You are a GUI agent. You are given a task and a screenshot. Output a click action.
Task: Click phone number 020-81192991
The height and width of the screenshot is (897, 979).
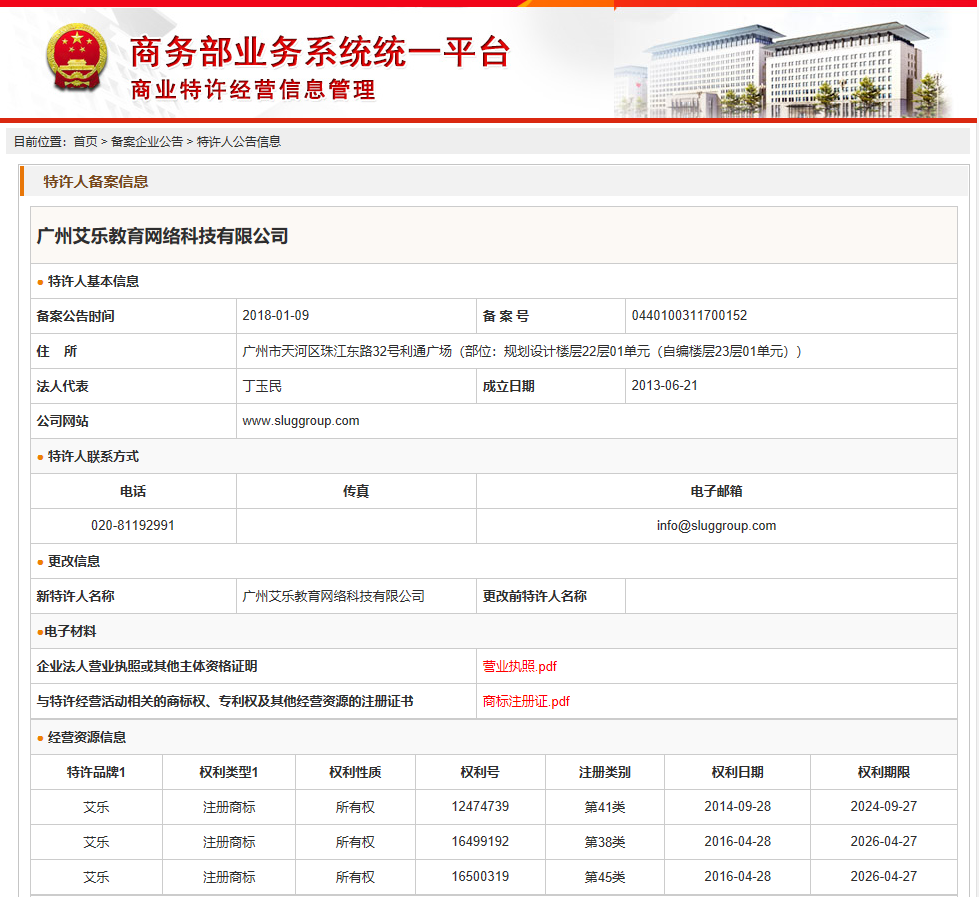pos(133,525)
